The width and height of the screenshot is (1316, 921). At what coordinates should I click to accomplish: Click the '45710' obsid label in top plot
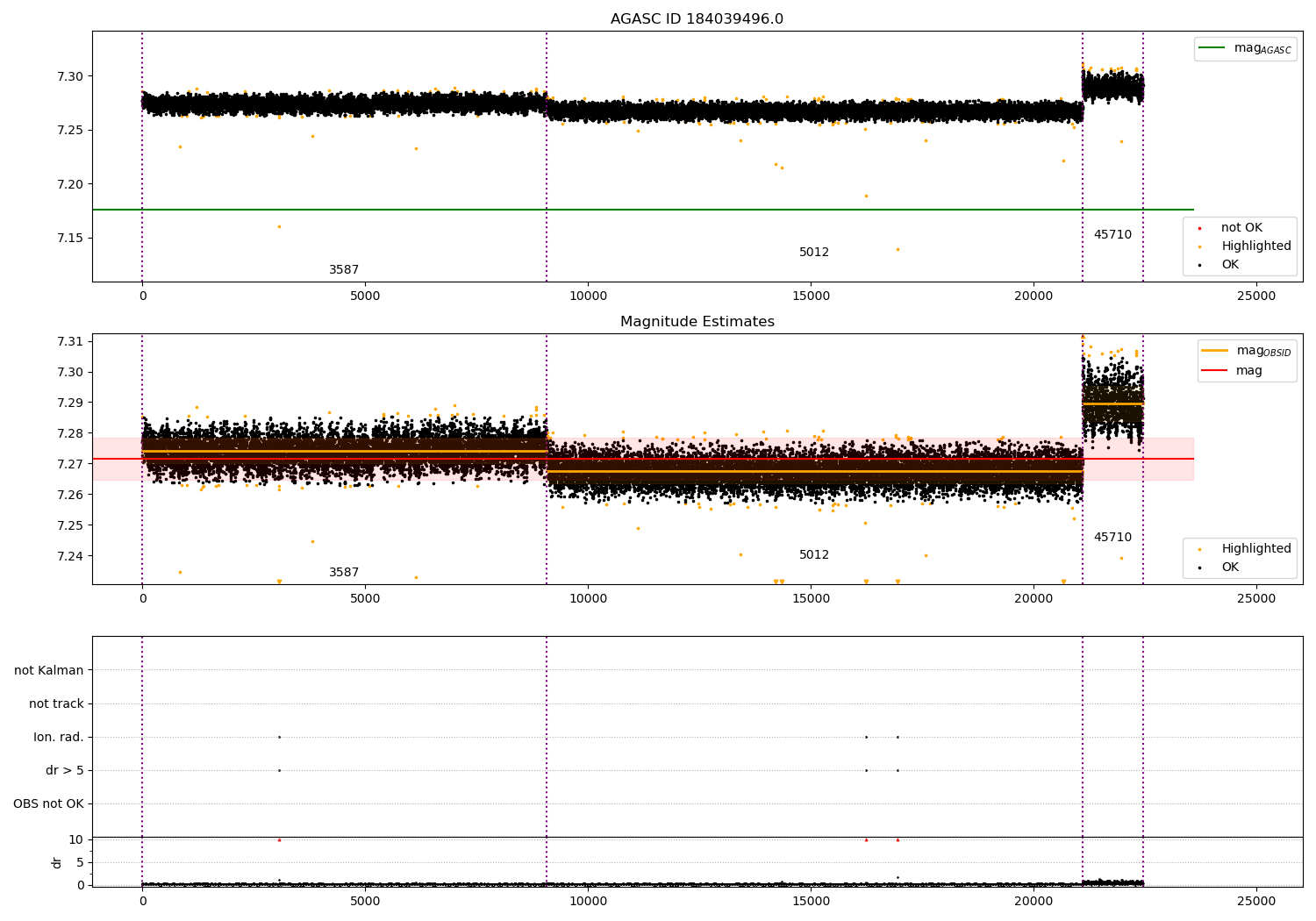click(1112, 235)
